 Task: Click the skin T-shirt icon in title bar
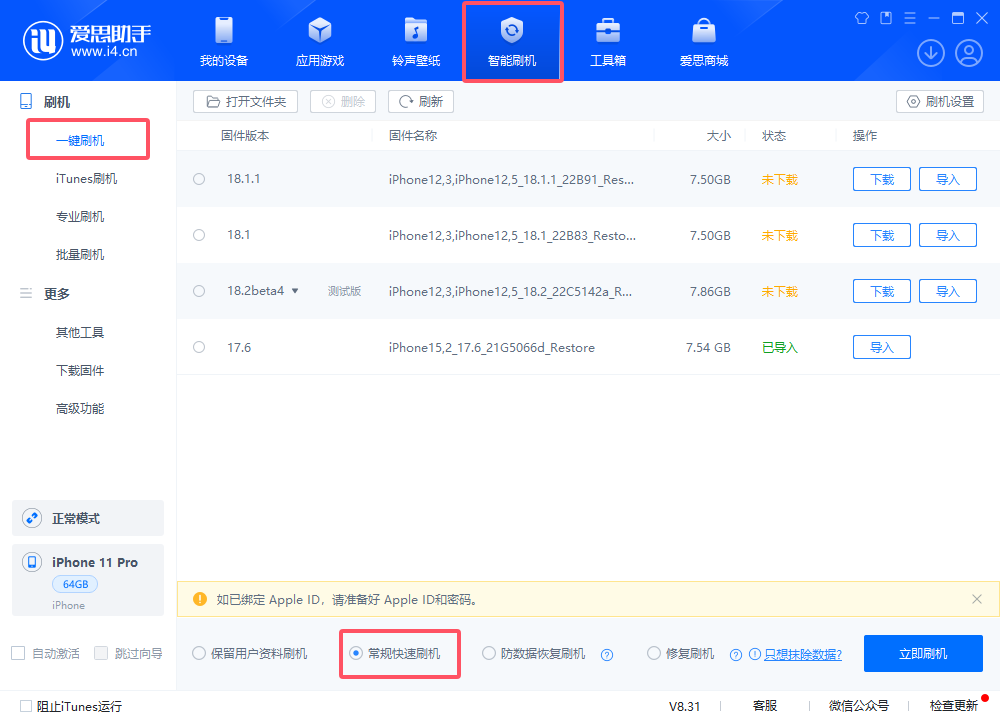tap(862, 18)
